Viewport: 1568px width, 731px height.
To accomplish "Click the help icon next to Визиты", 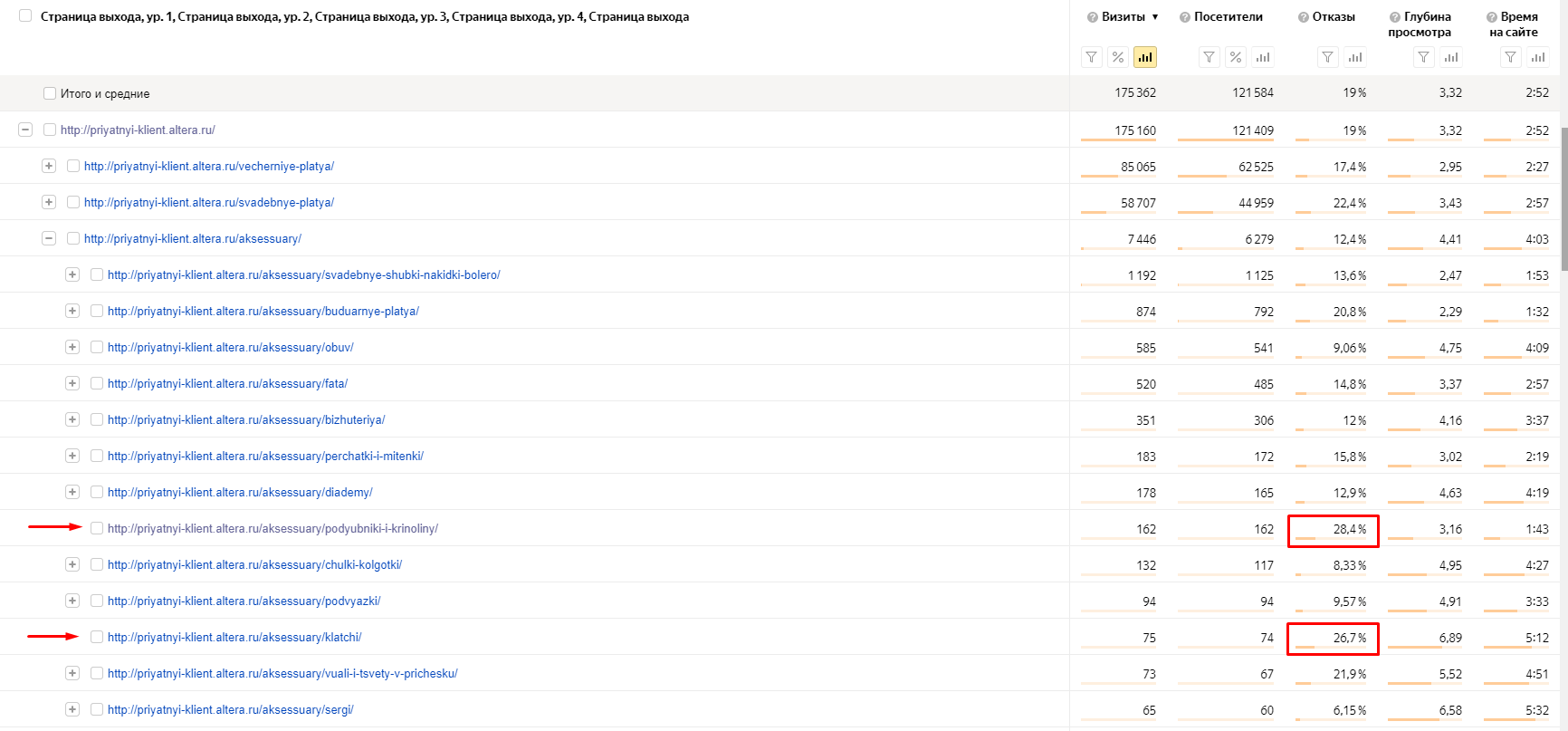I will click(1093, 17).
